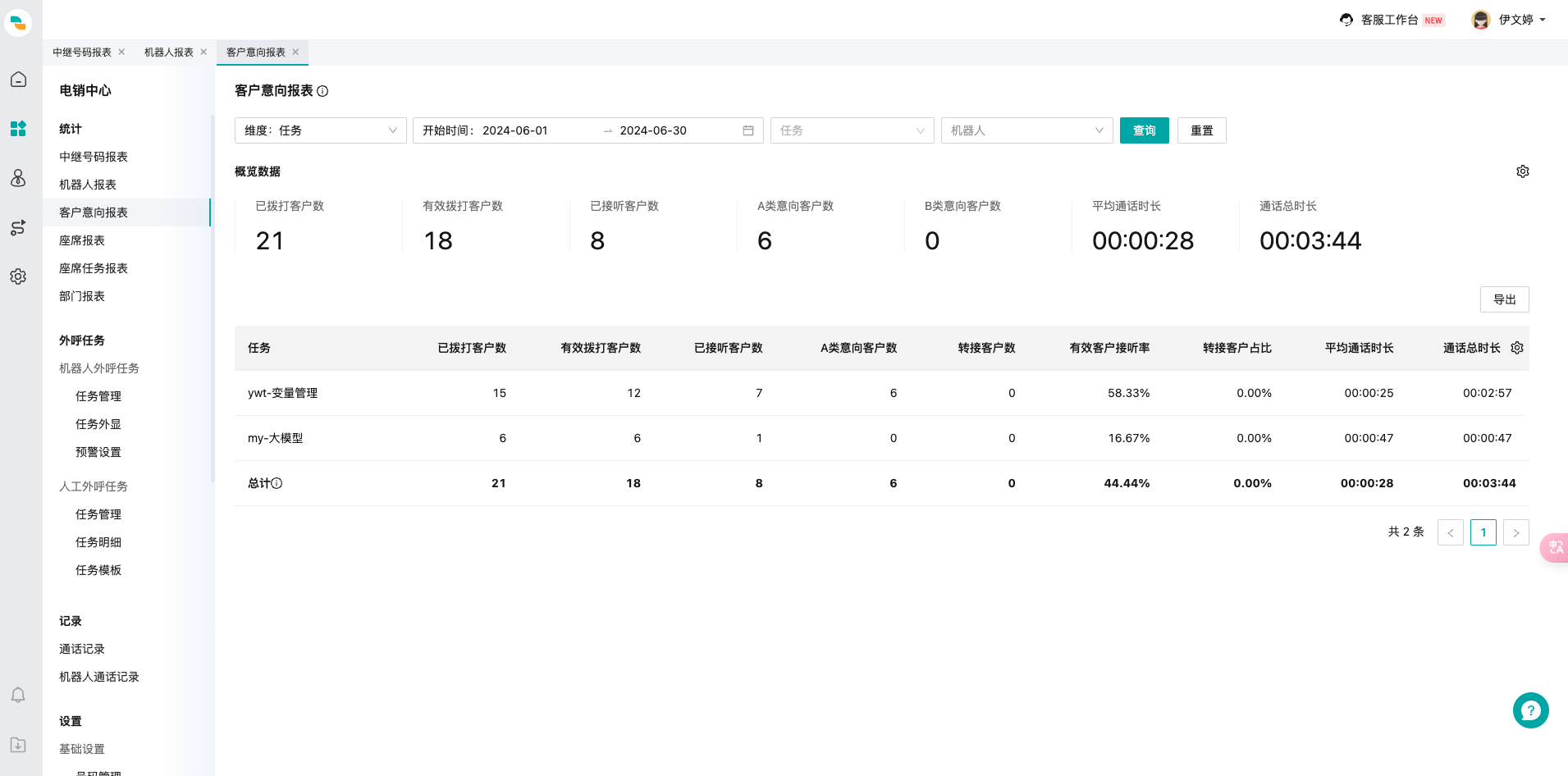Open notifications bell icon

click(x=18, y=696)
